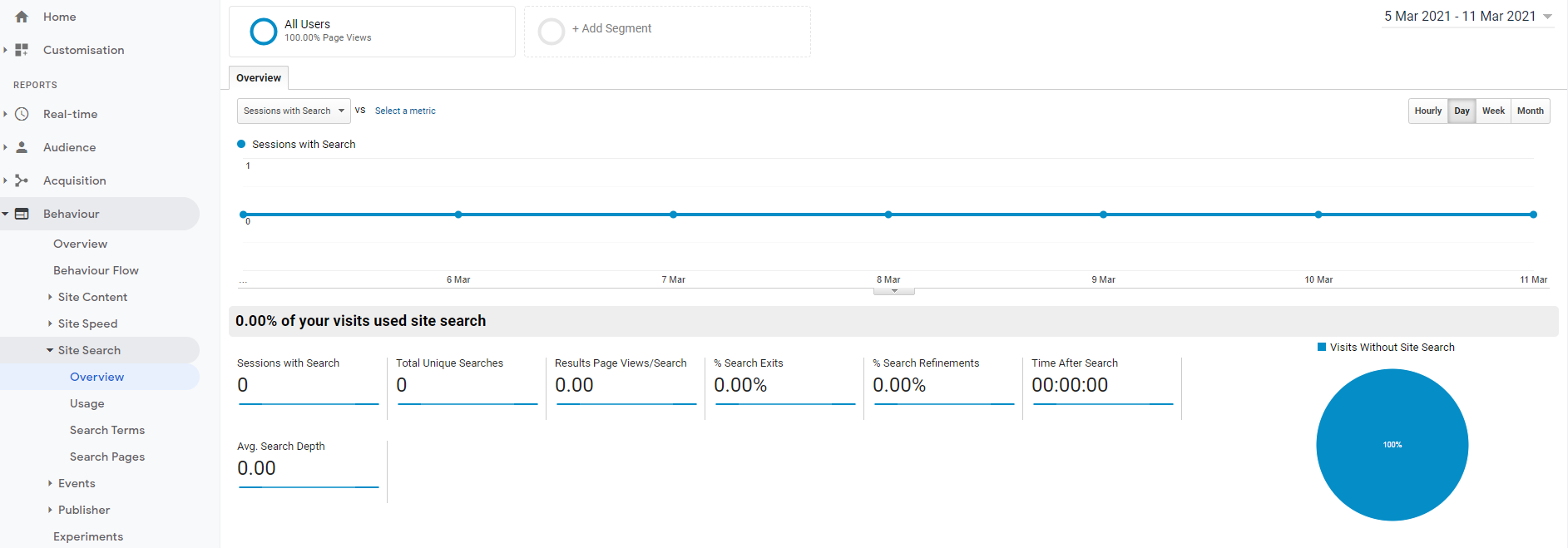Open Site Search Usage report
The image size is (1568, 548).
pos(87,403)
